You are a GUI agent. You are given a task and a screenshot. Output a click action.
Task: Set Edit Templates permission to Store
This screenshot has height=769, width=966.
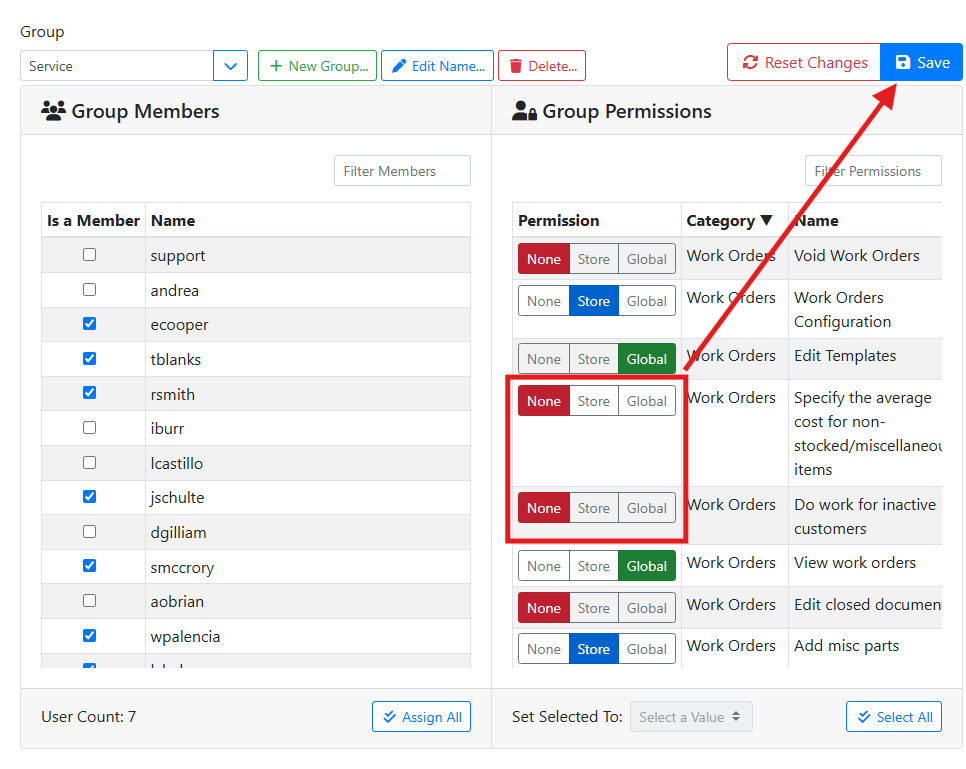point(593,359)
